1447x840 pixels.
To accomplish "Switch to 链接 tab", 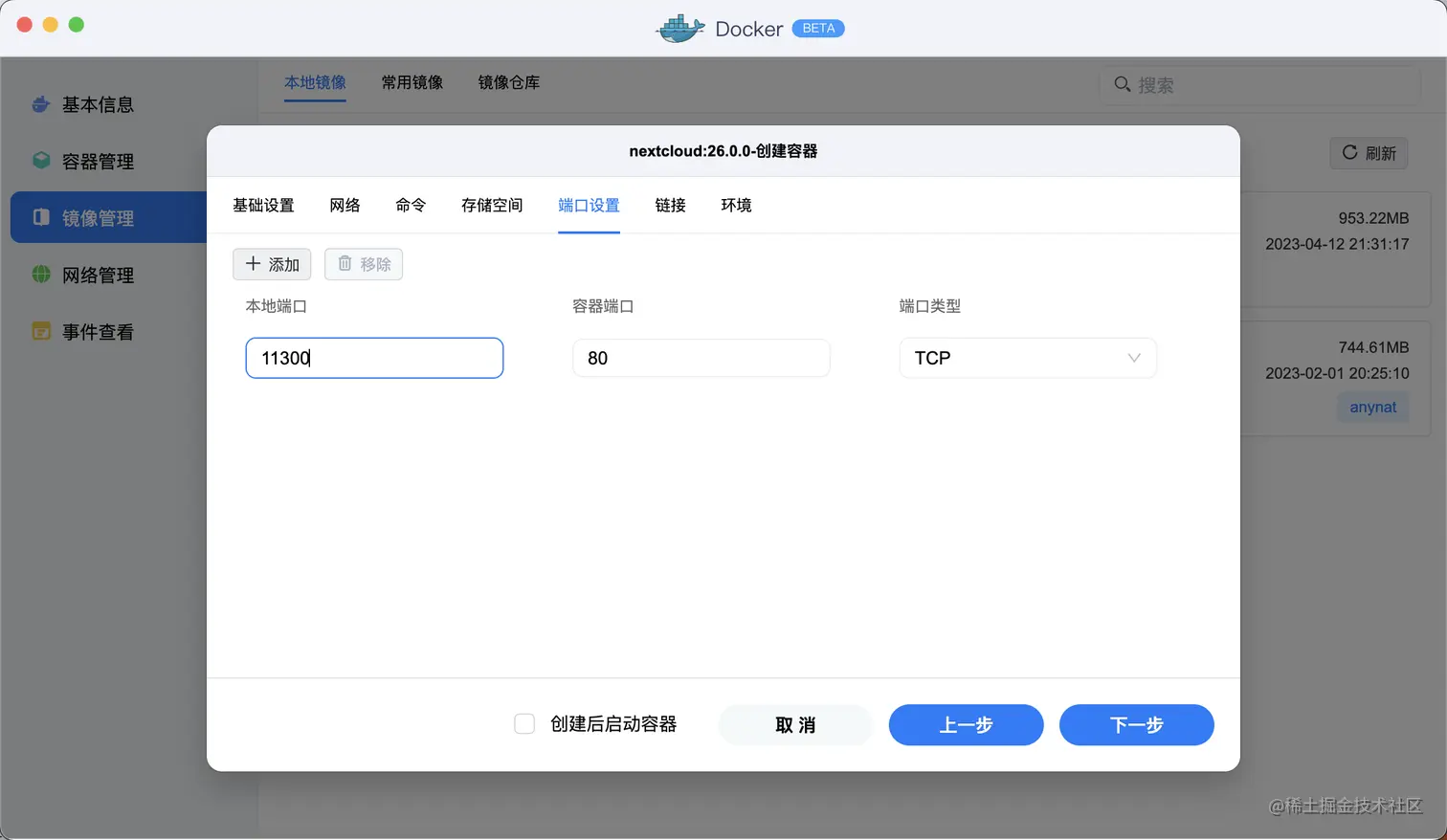I will point(670,205).
